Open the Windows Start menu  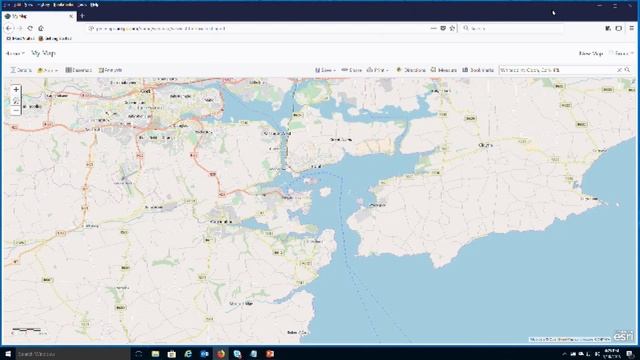[x=7, y=354]
